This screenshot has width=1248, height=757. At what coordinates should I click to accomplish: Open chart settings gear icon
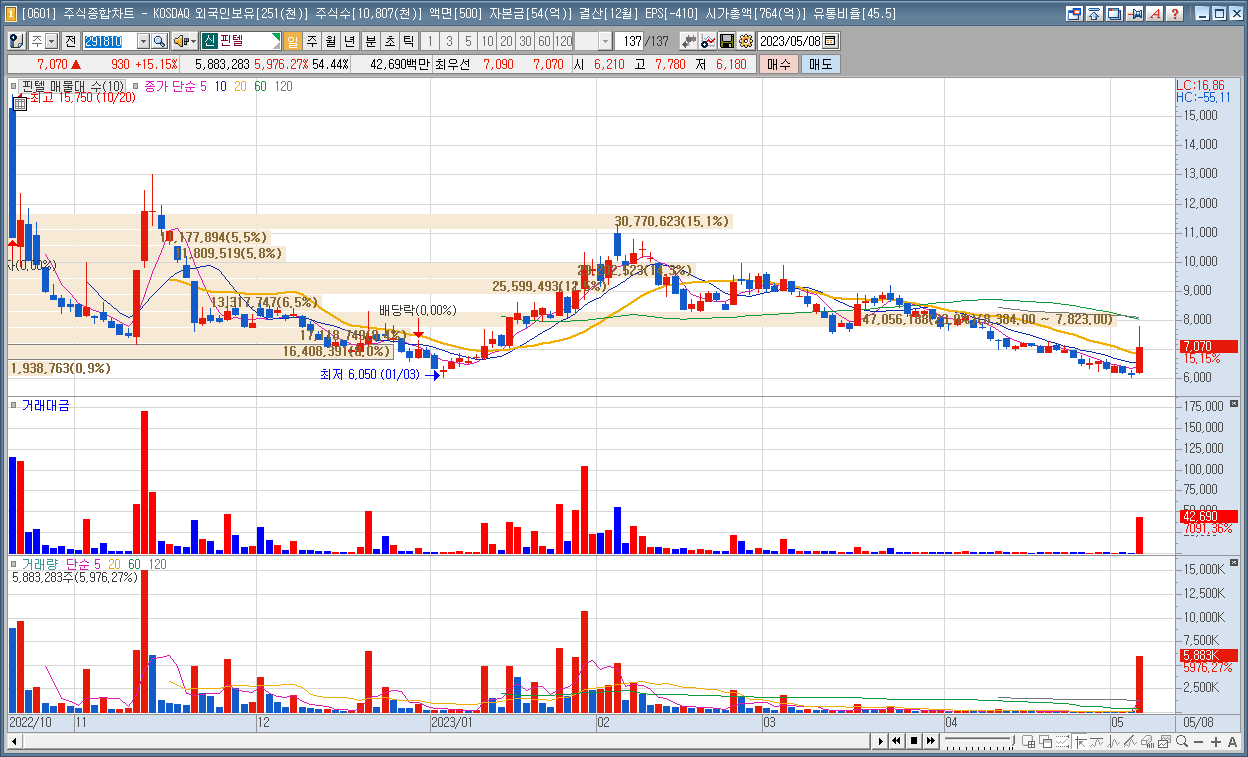tap(745, 41)
